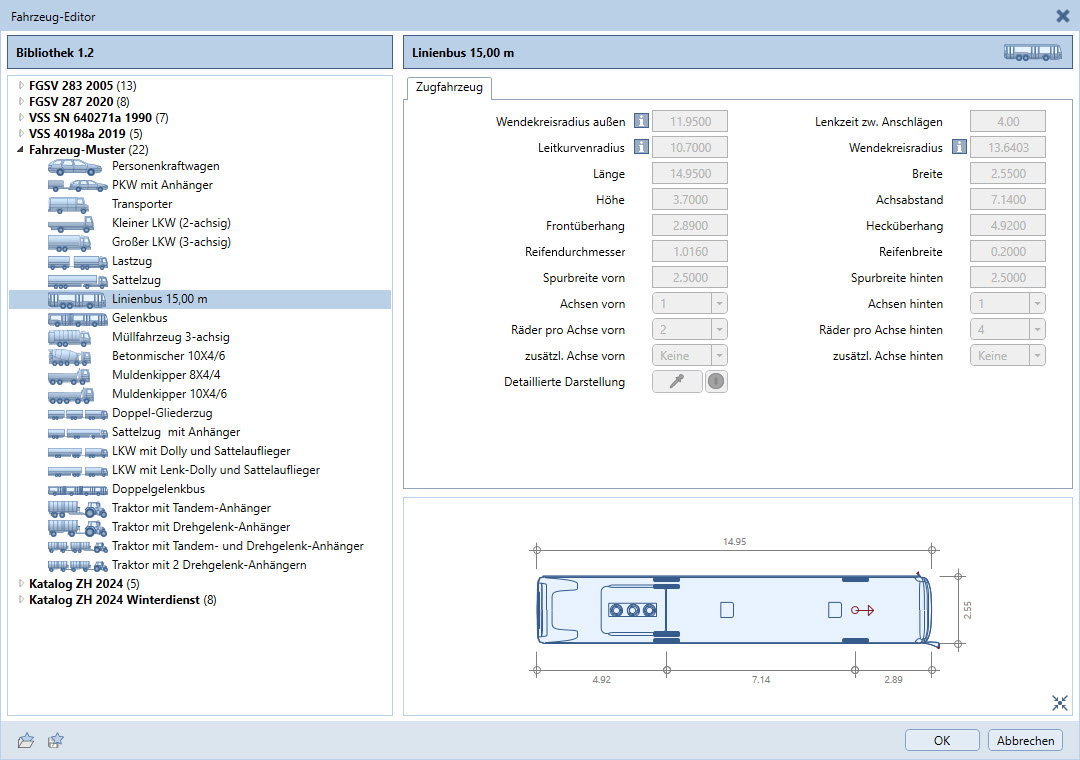Select Müllfahrzeug 3-achsig vehicle entry
The height and width of the screenshot is (760, 1080).
(x=170, y=337)
